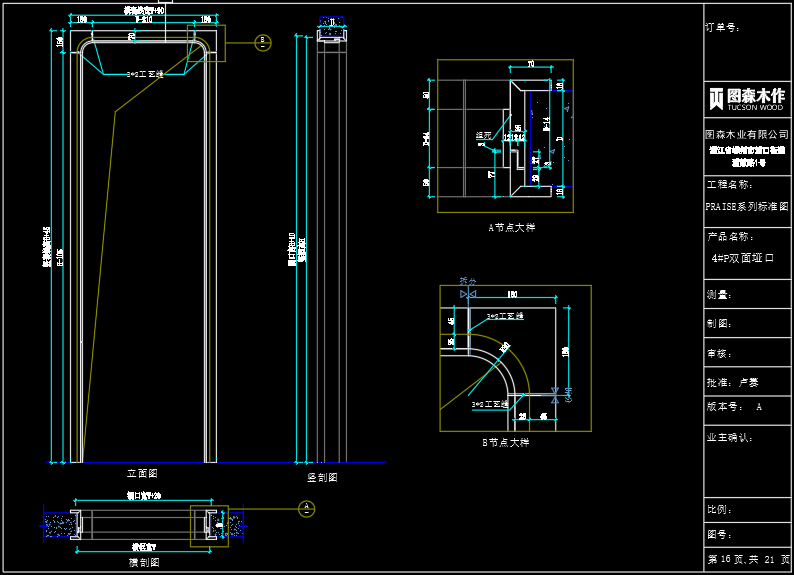Click the yellow callout box on cross-section
Viewport: 794px width, 575px height.
[209, 525]
